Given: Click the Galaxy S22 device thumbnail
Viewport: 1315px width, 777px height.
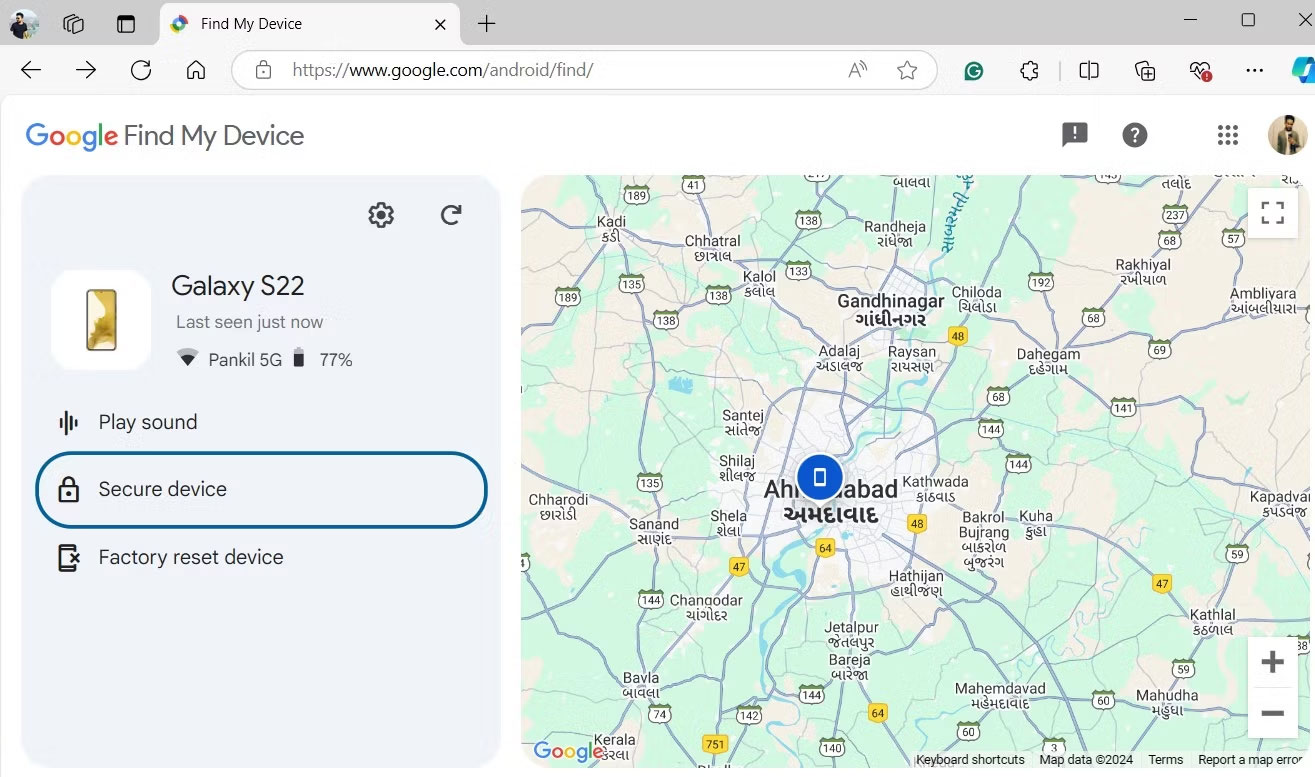Looking at the screenshot, I should pyautogui.click(x=101, y=320).
